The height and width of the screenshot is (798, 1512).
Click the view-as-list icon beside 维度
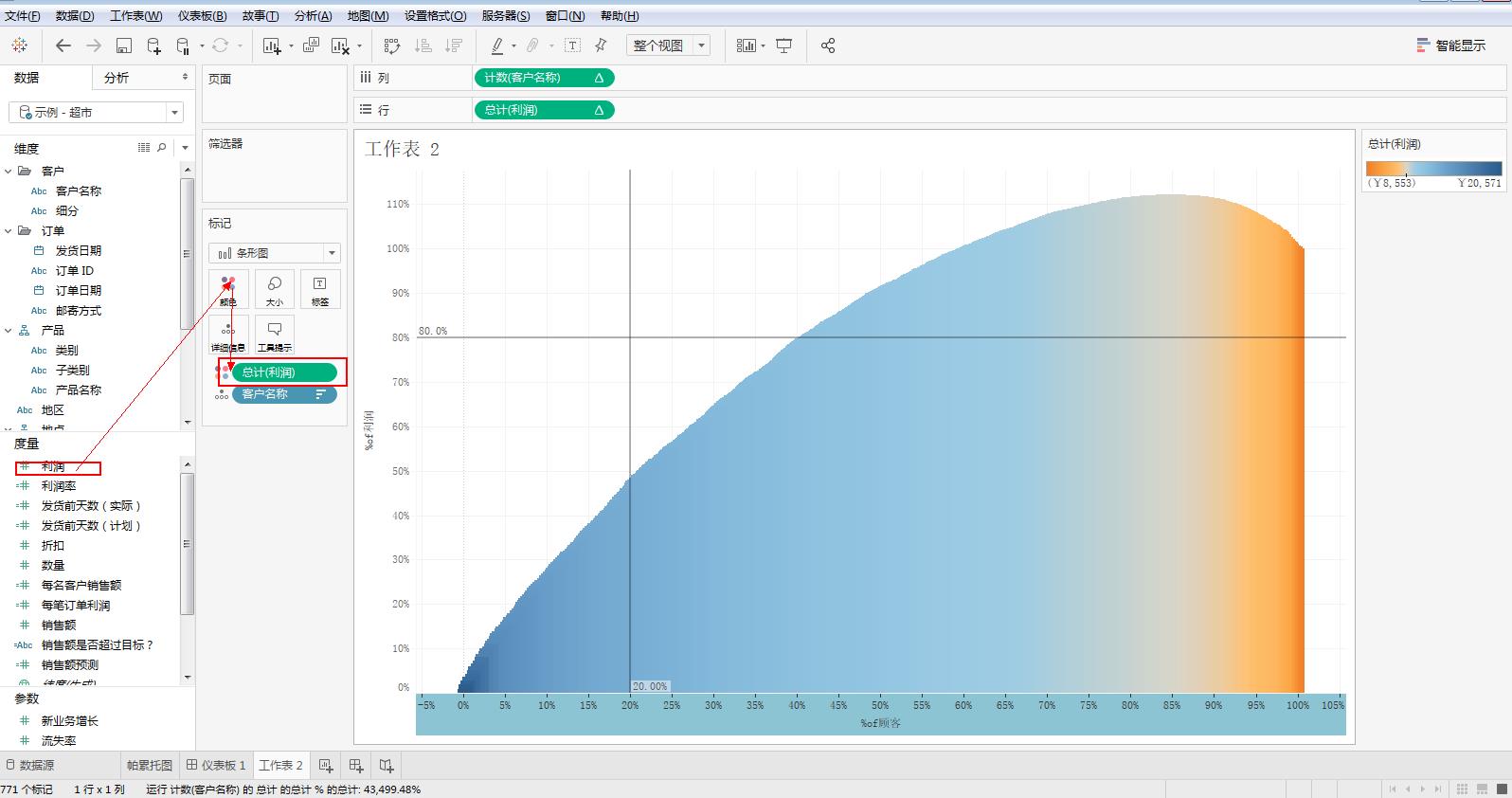(x=144, y=147)
